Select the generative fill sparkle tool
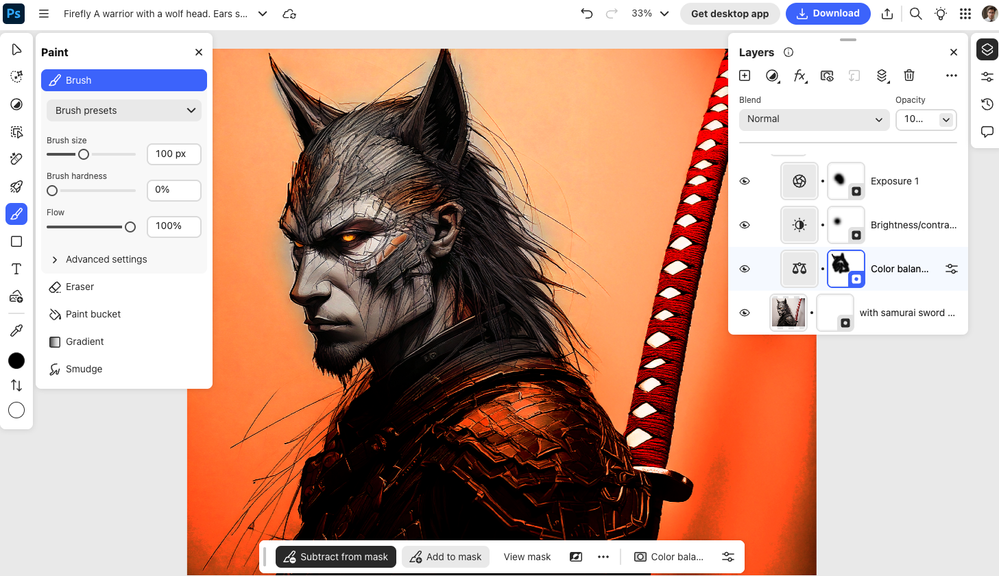The width and height of the screenshot is (999, 576). point(17,76)
